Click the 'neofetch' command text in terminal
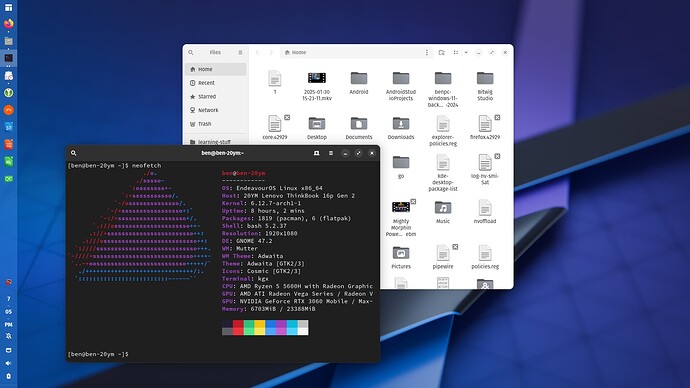Viewport: 690px width, 388px height. point(146,166)
